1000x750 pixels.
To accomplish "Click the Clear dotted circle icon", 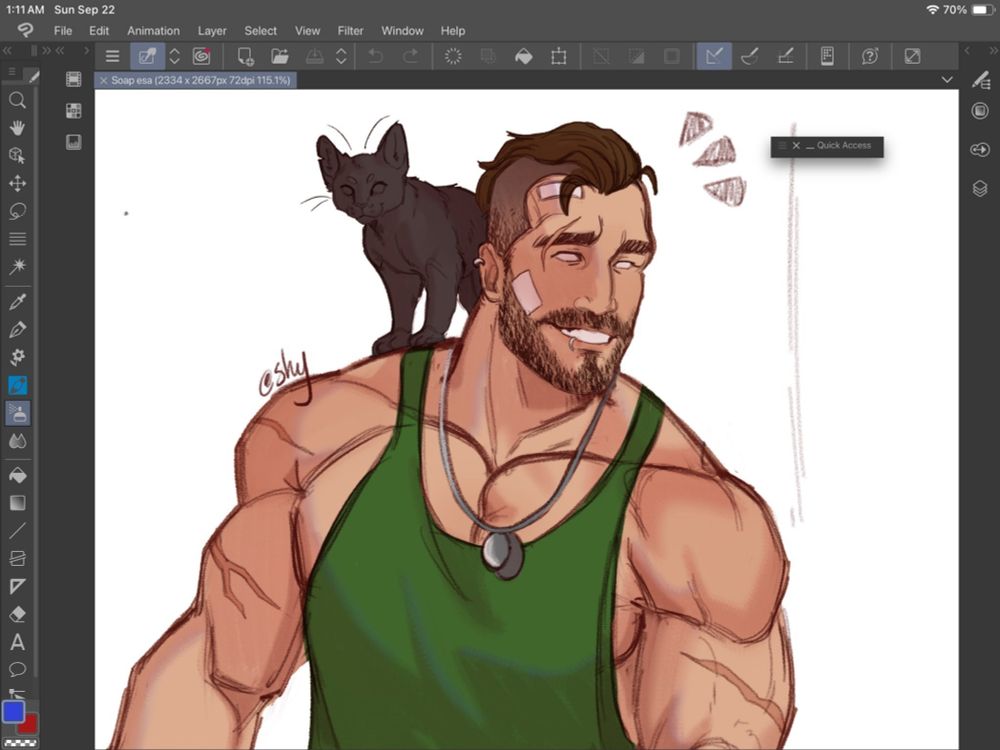I will pos(453,56).
